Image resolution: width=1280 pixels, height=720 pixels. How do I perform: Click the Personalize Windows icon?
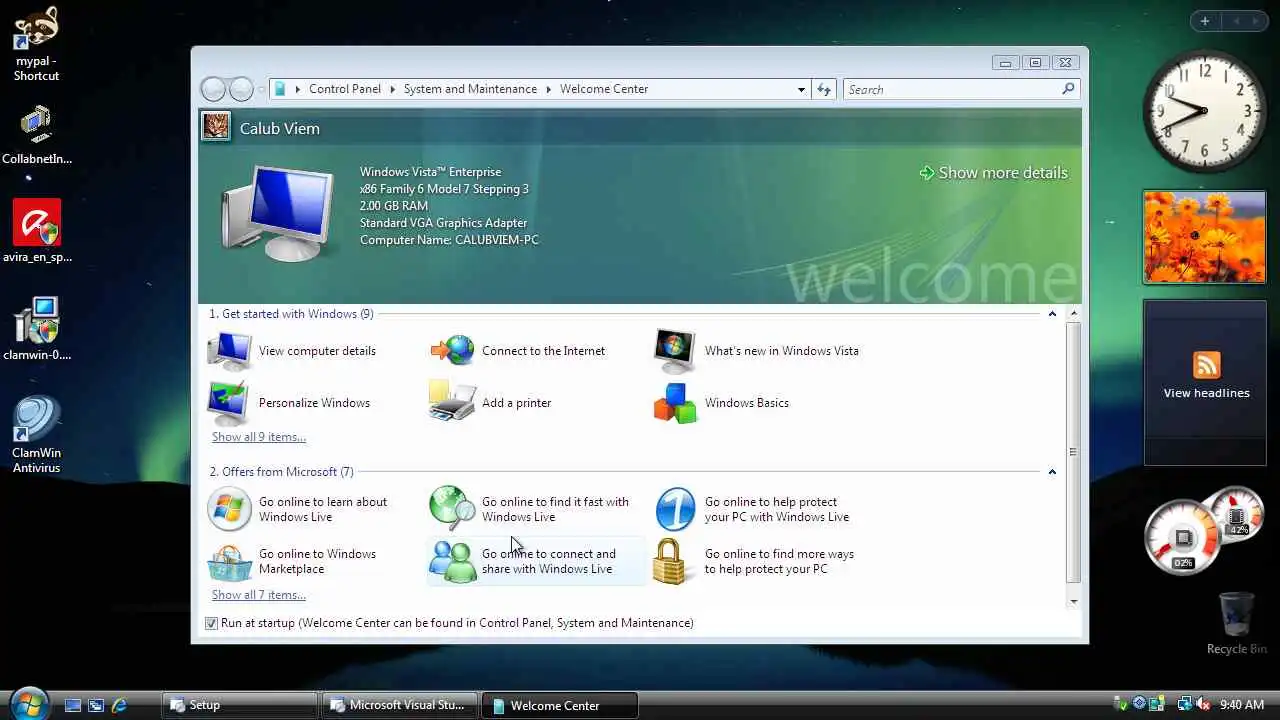229,403
